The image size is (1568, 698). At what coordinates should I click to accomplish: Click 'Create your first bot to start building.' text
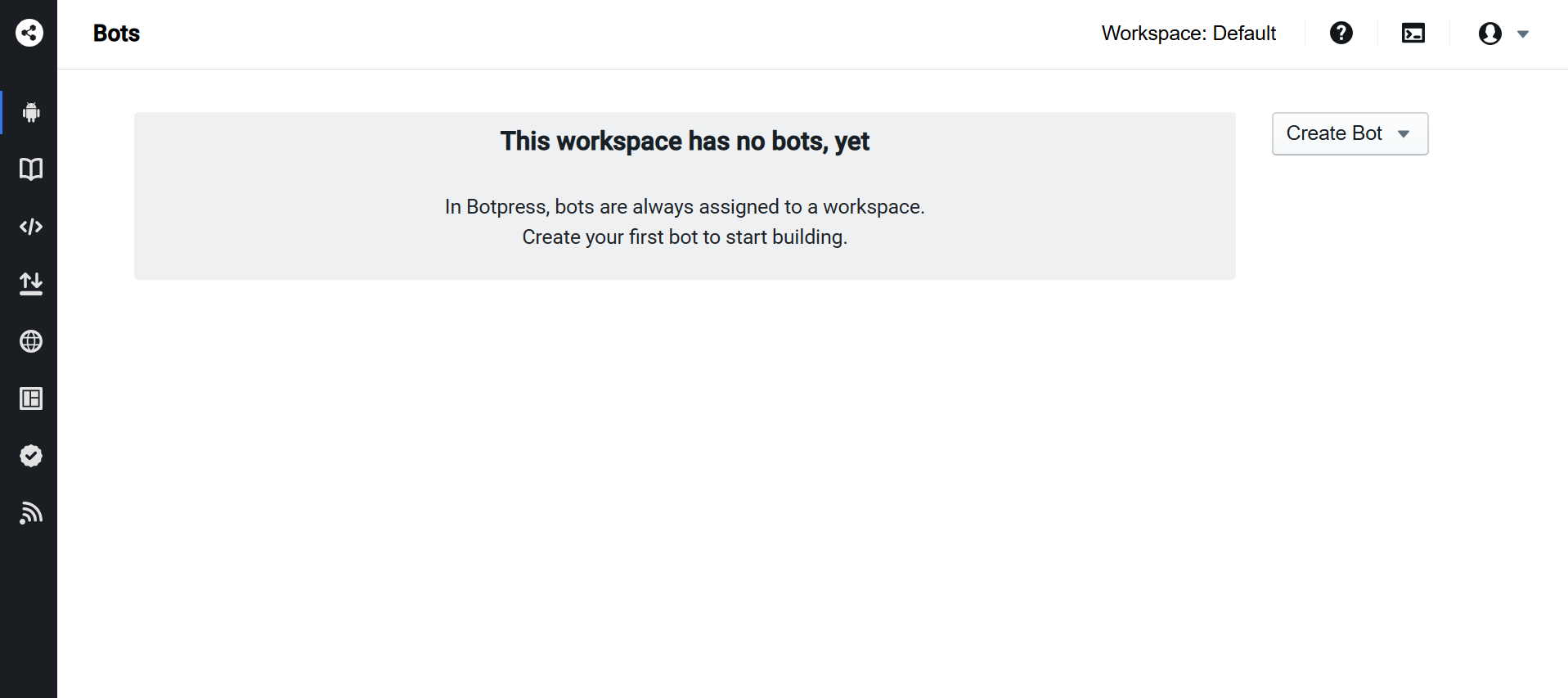click(685, 237)
